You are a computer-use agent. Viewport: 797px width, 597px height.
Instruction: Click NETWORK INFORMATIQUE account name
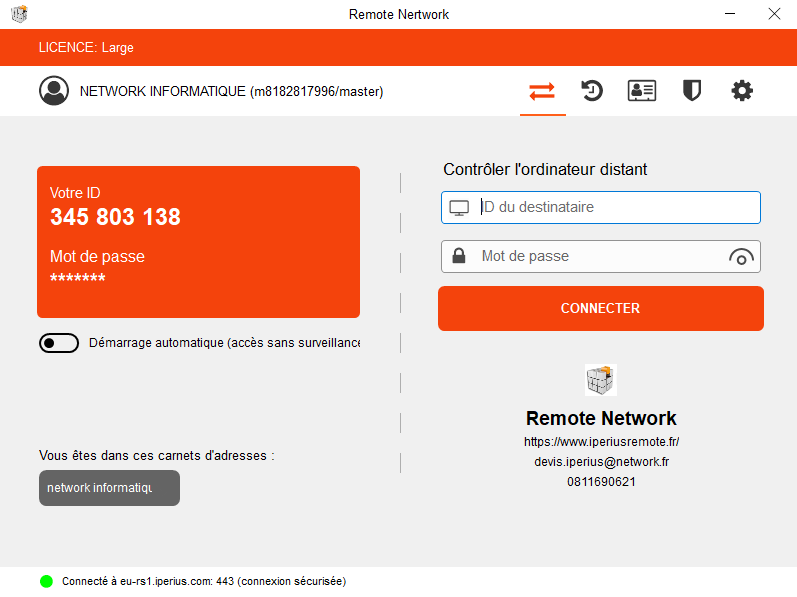click(x=231, y=91)
